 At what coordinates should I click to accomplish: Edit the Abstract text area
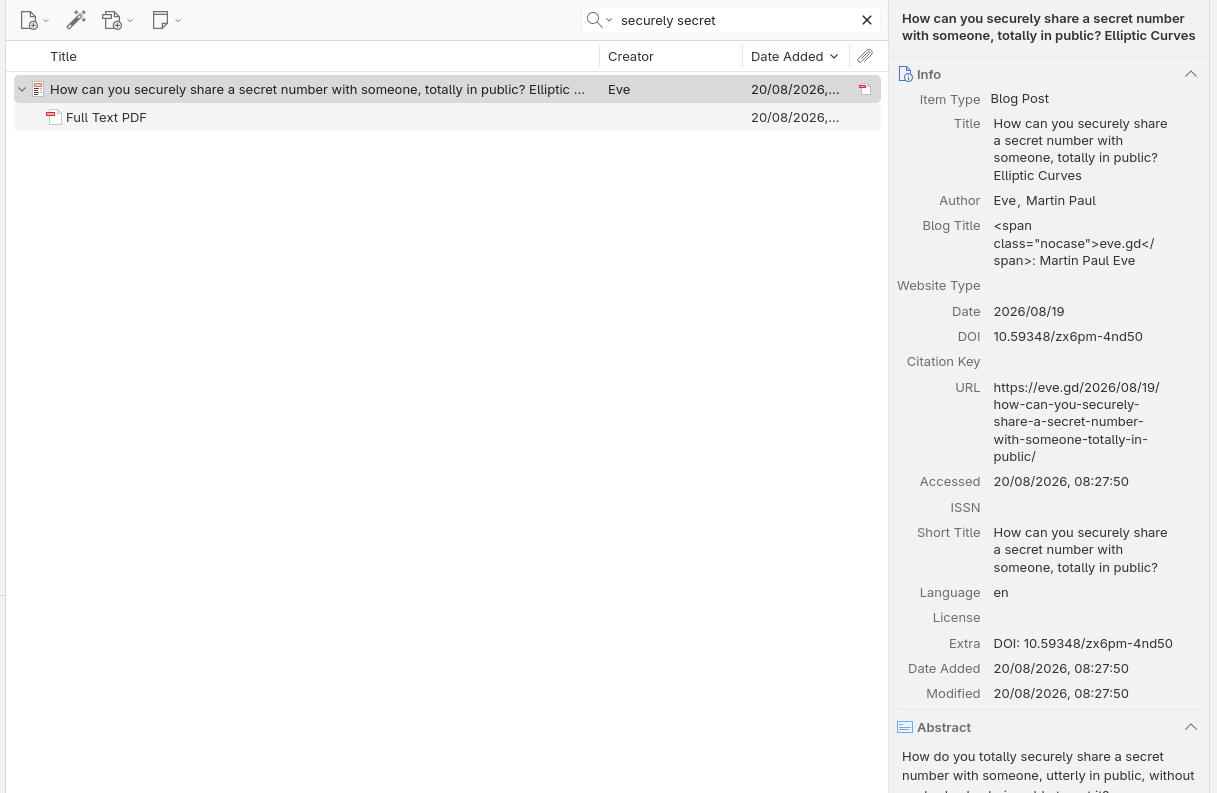pos(1049,770)
